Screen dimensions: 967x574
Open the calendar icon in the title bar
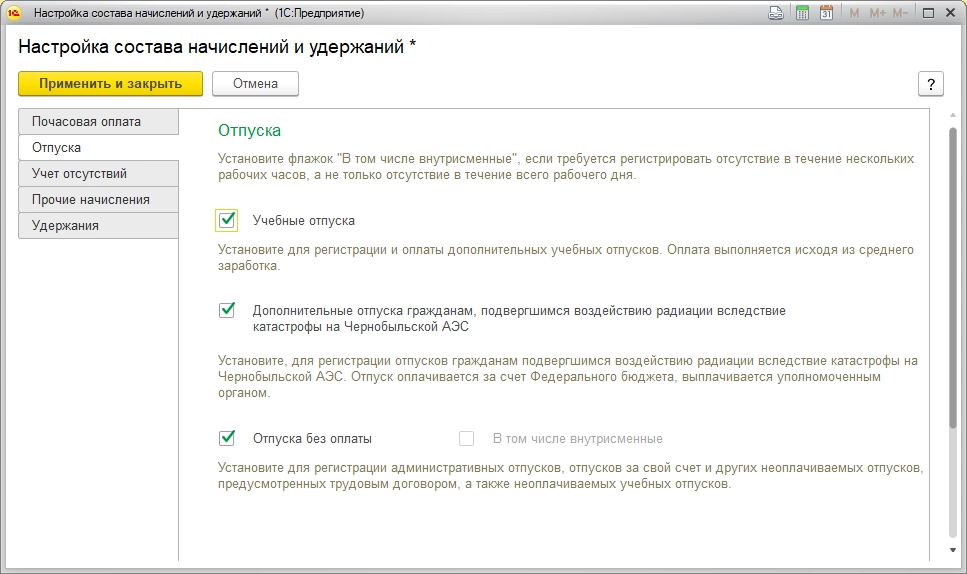pyautogui.click(x=826, y=13)
